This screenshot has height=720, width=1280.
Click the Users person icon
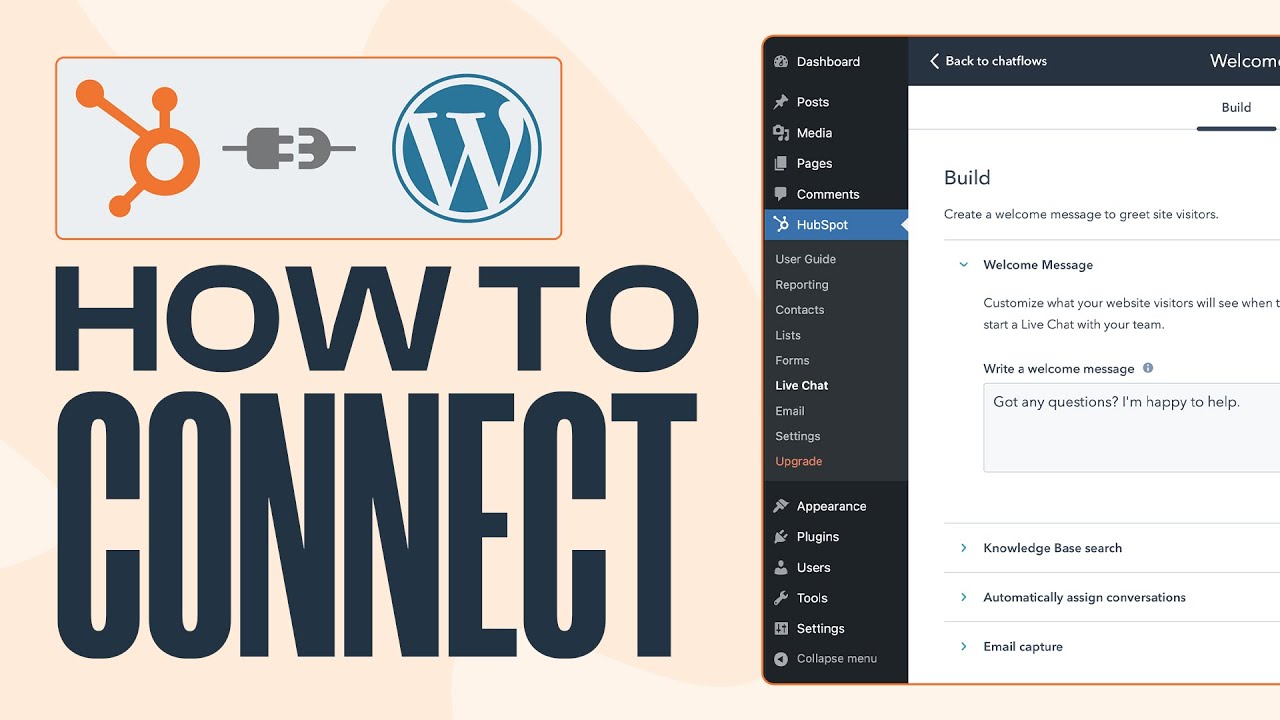click(x=781, y=567)
